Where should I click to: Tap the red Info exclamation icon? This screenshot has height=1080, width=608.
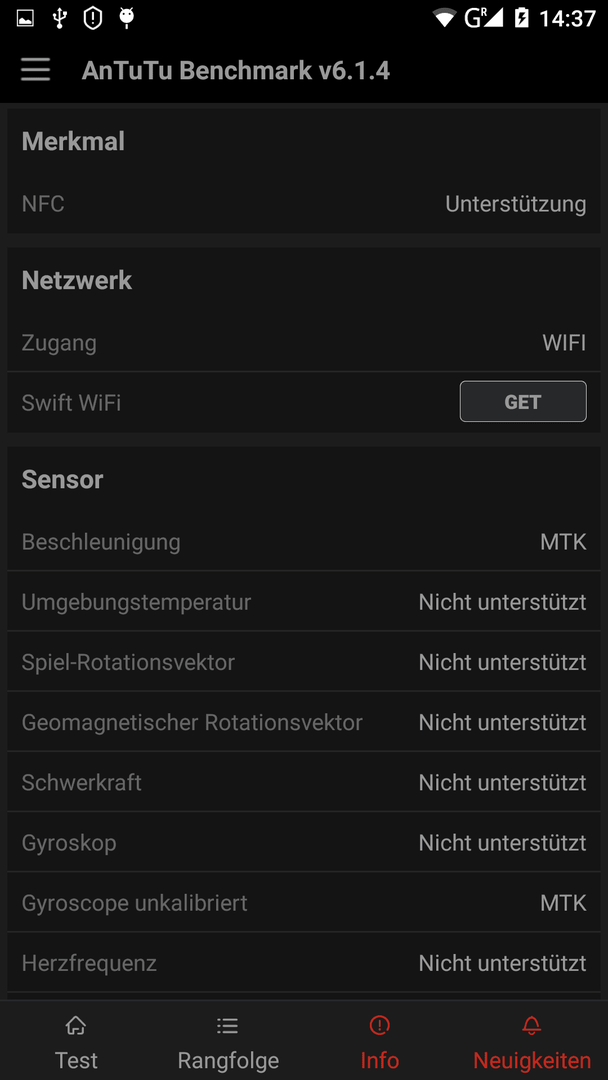(379, 1026)
